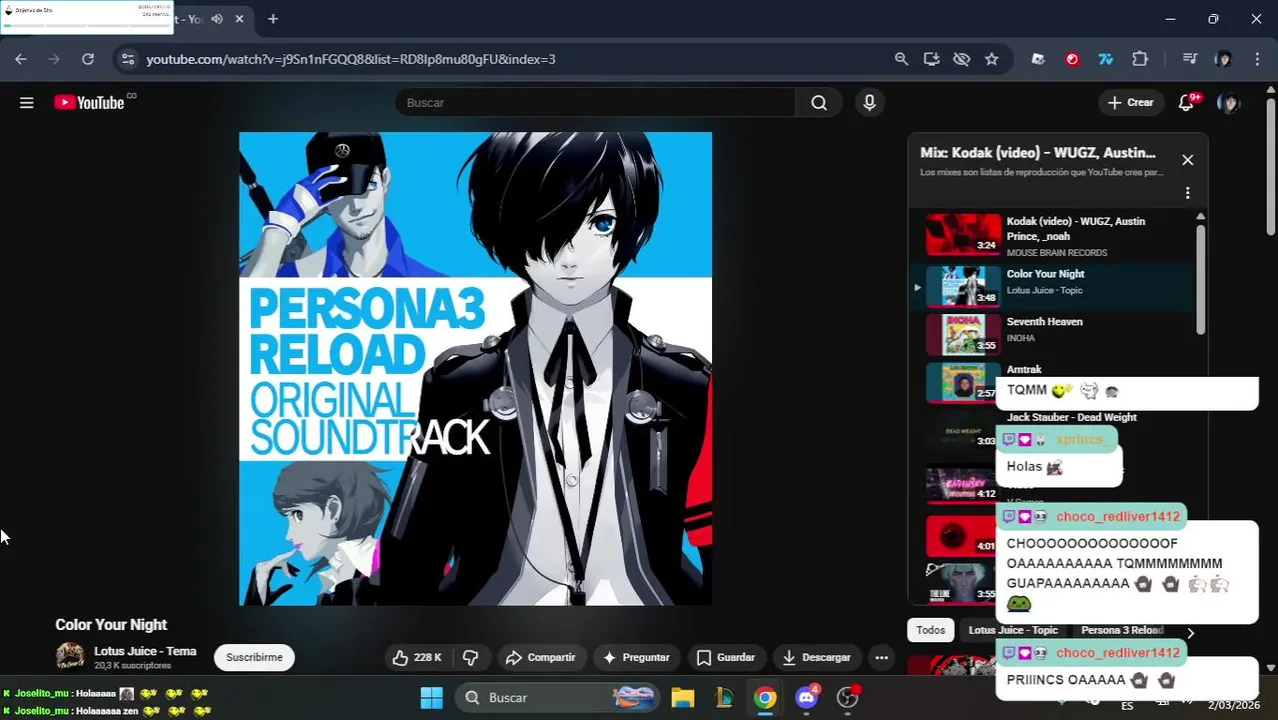This screenshot has height=720, width=1278.
Task: Click the taskbar Buscar search box
Action: (x=558, y=697)
